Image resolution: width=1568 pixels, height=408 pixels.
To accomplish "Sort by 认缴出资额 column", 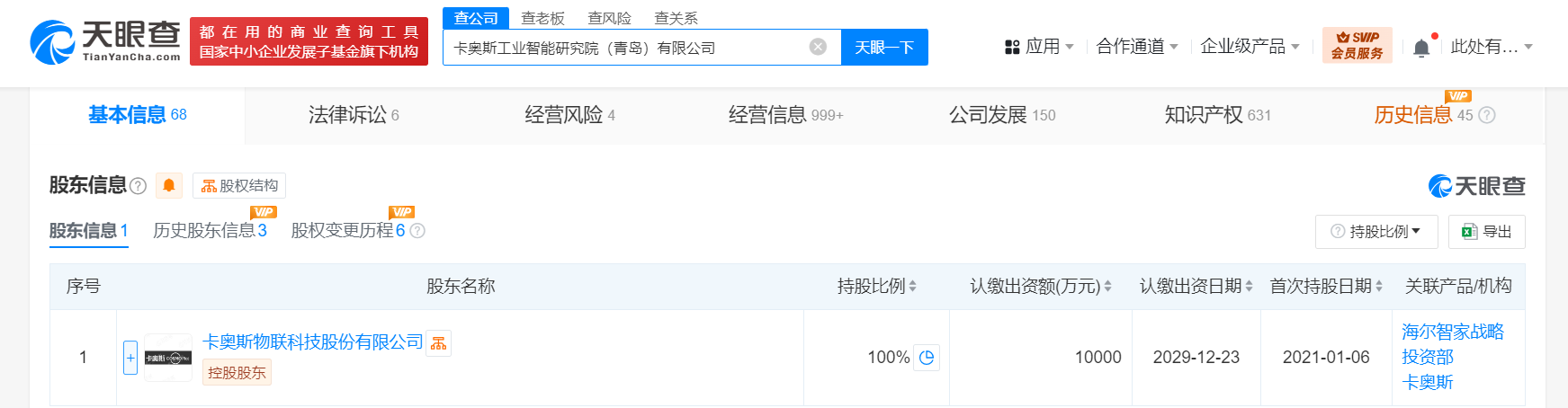I will coord(1040,286).
